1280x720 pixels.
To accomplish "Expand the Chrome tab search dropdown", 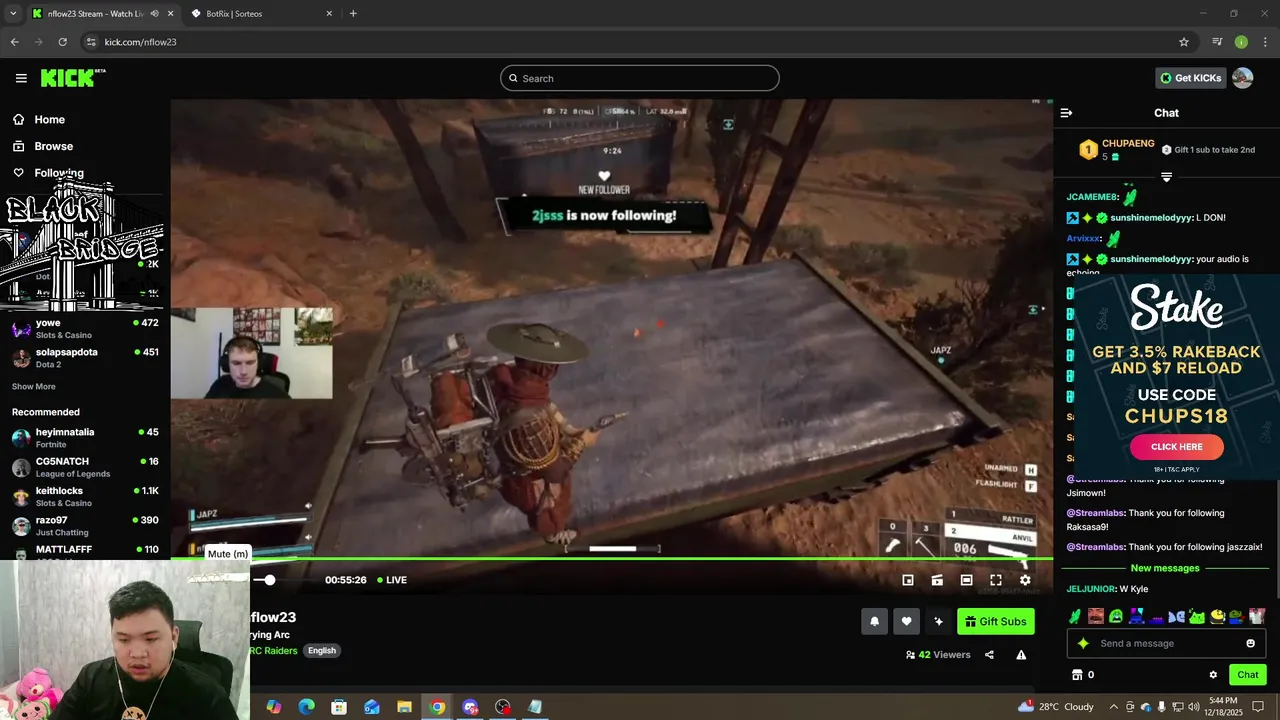I will pyautogui.click(x=12, y=14).
